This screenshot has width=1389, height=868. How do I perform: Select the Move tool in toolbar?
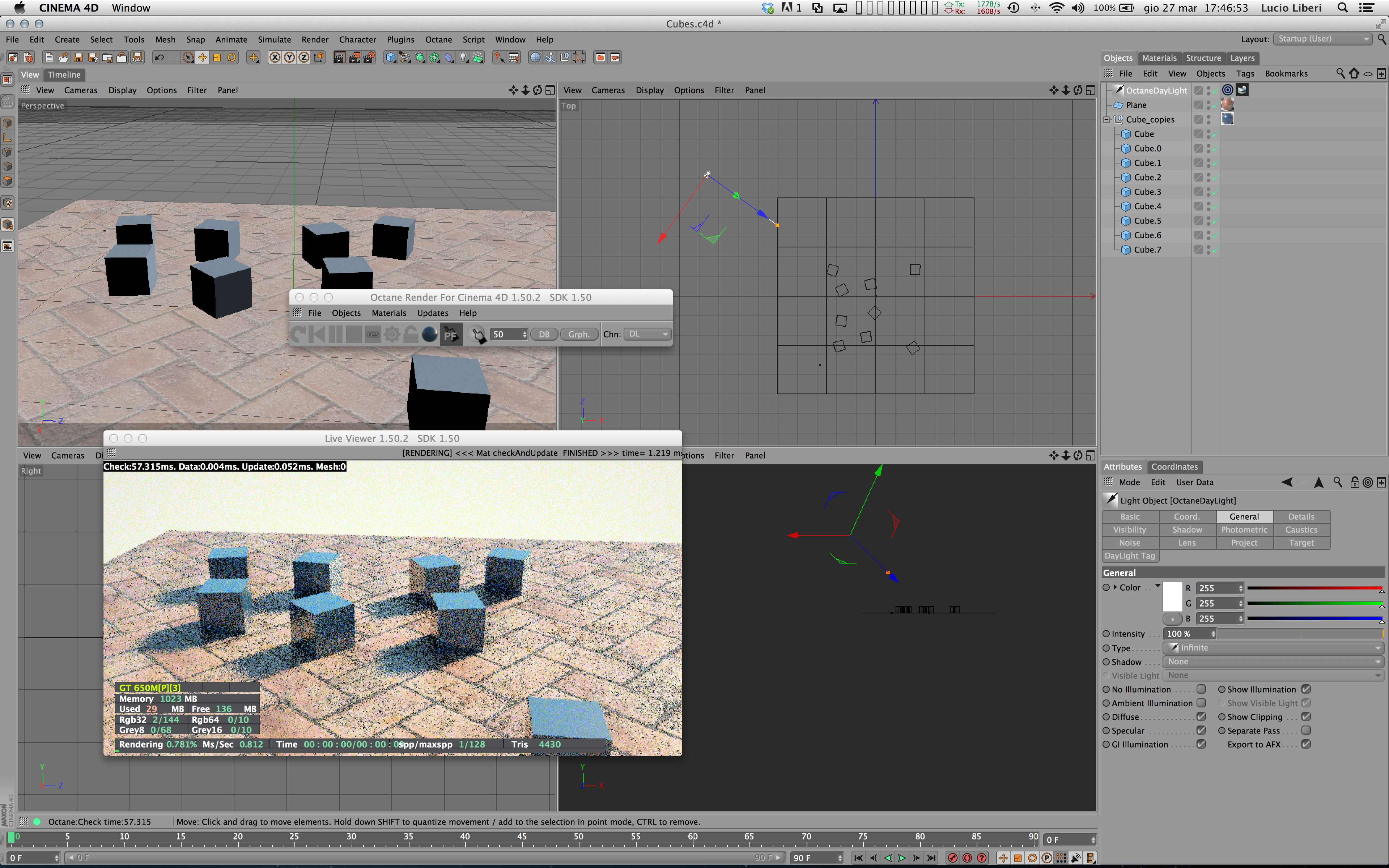point(203,58)
